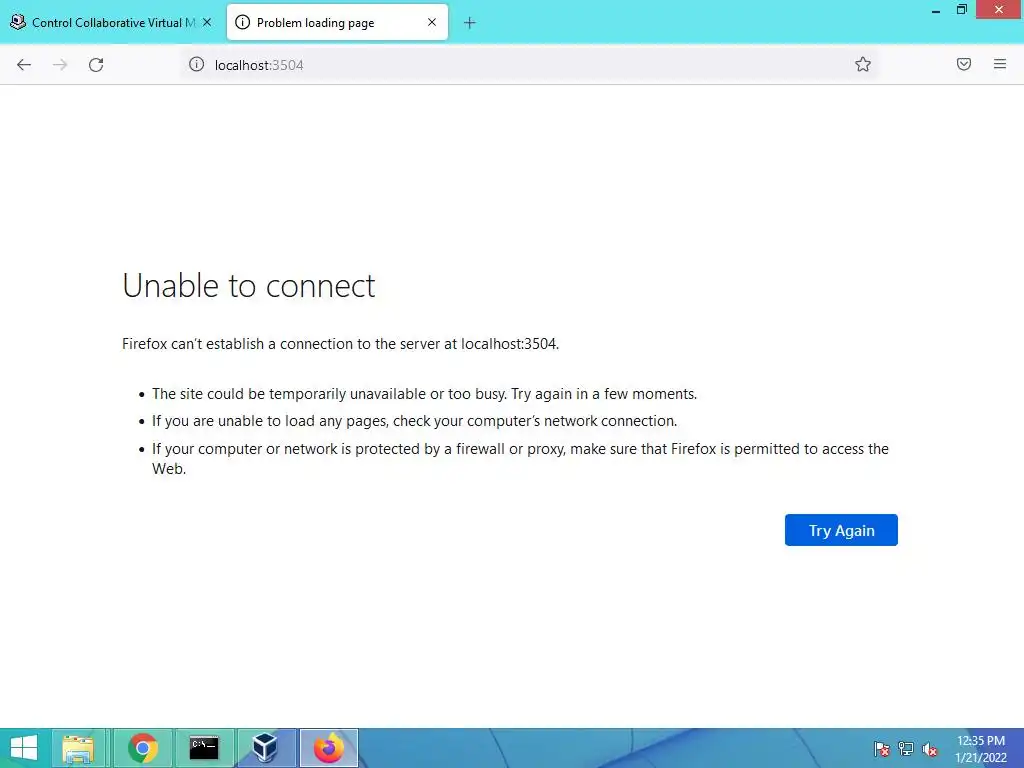This screenshot has height=768, width=1024.
Task: Focus the localhost:3504 address bar
Action: tap(529, 65)
